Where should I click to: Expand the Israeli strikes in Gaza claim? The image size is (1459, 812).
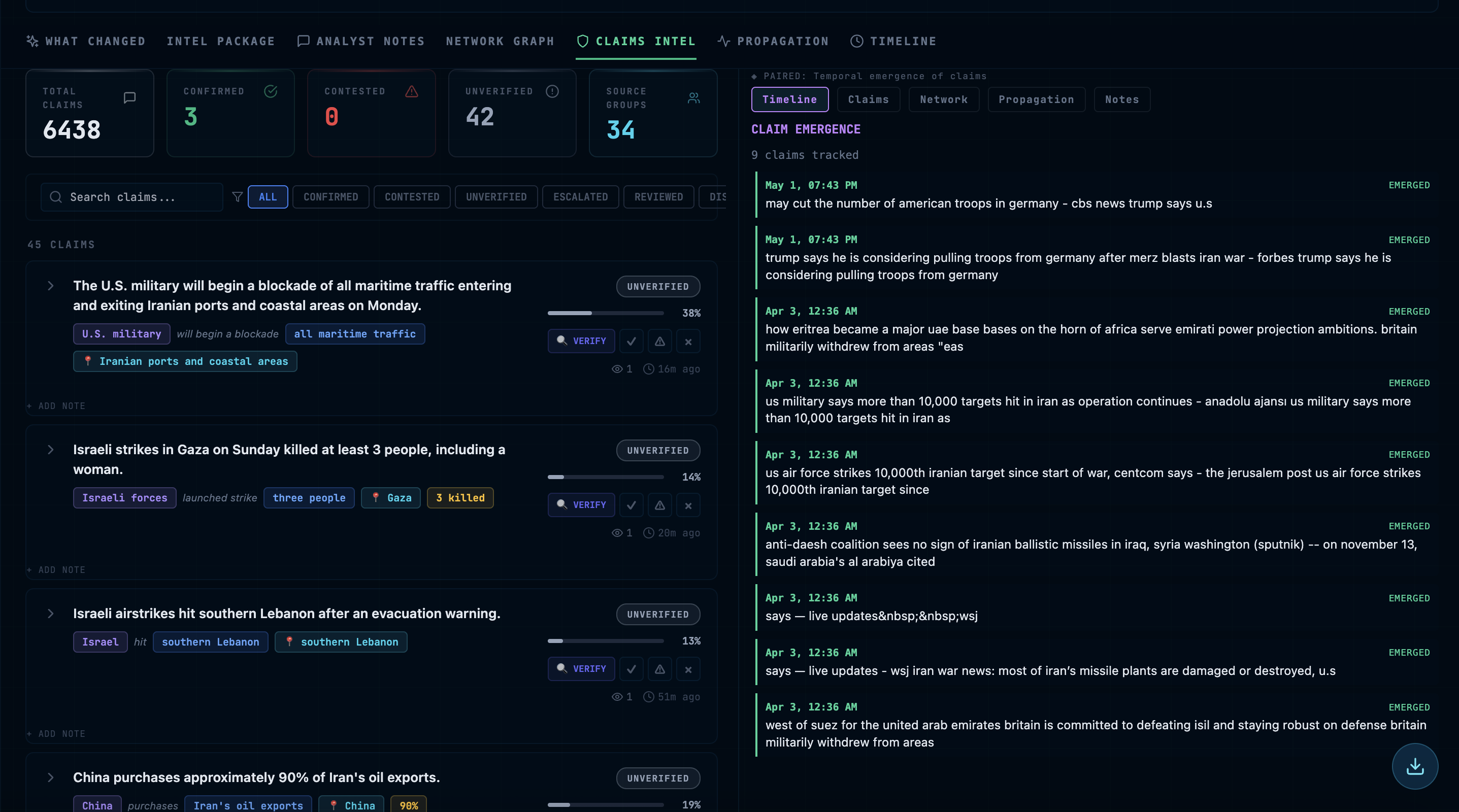click(x=50, y=450)
